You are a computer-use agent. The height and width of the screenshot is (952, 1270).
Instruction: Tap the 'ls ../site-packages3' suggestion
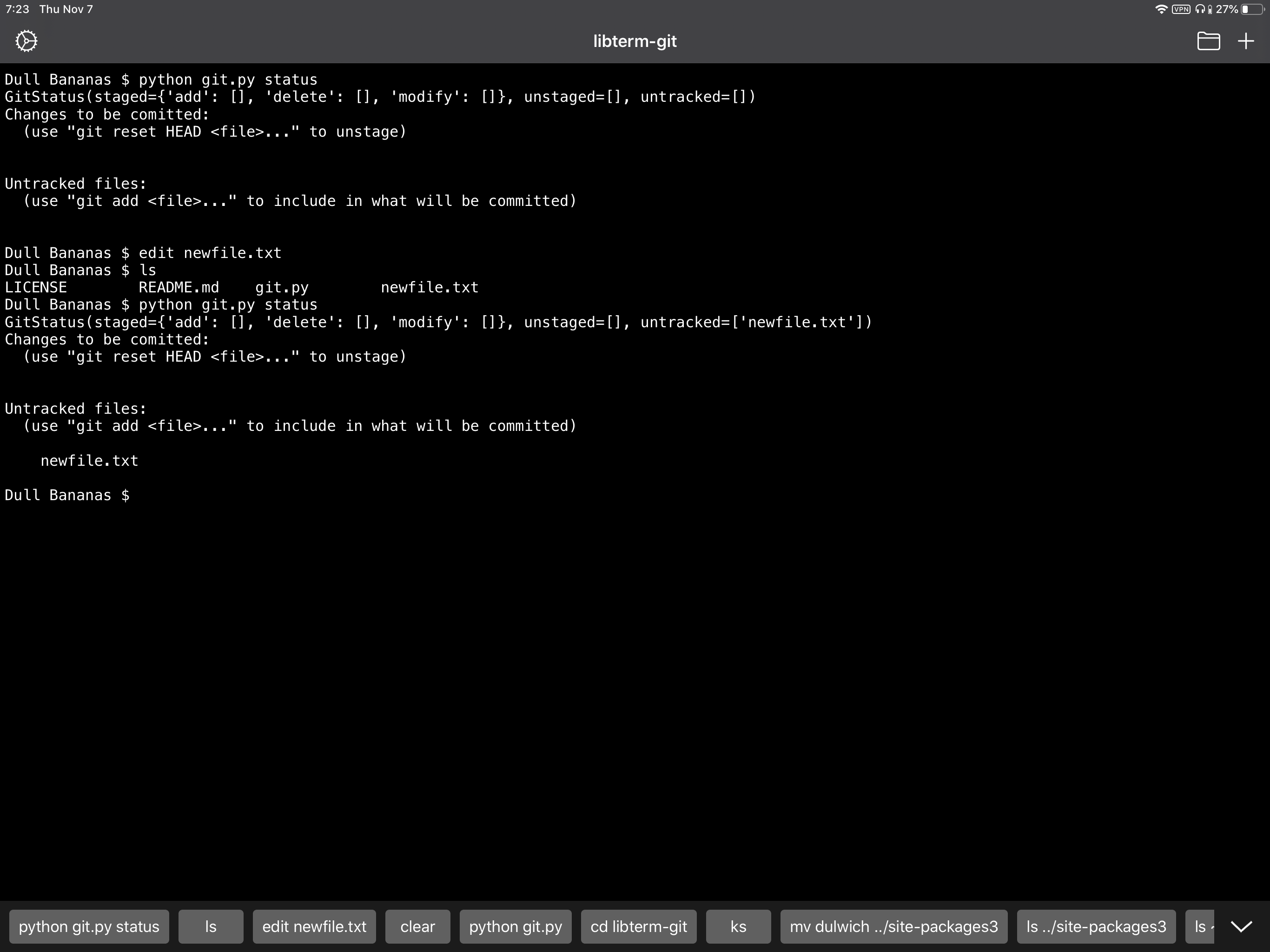[x=1096, y=926]
